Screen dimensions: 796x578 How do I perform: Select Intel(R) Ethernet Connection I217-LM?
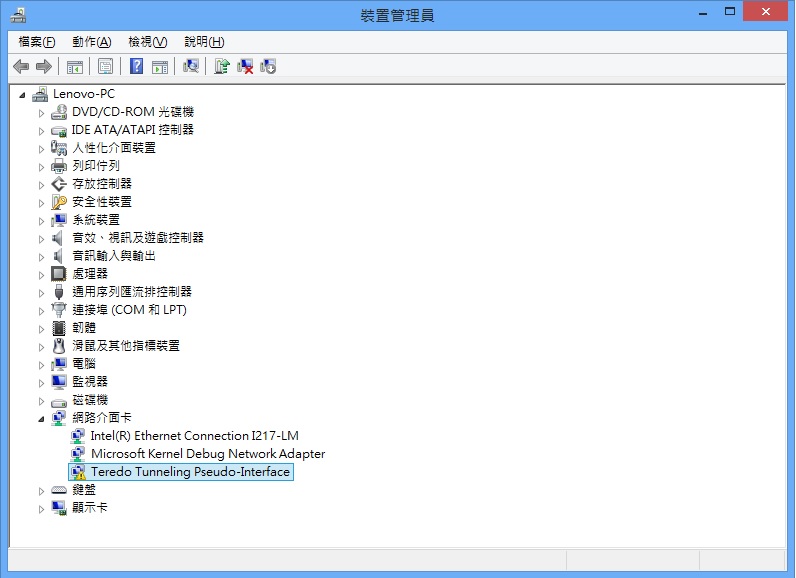coord(194,436)
